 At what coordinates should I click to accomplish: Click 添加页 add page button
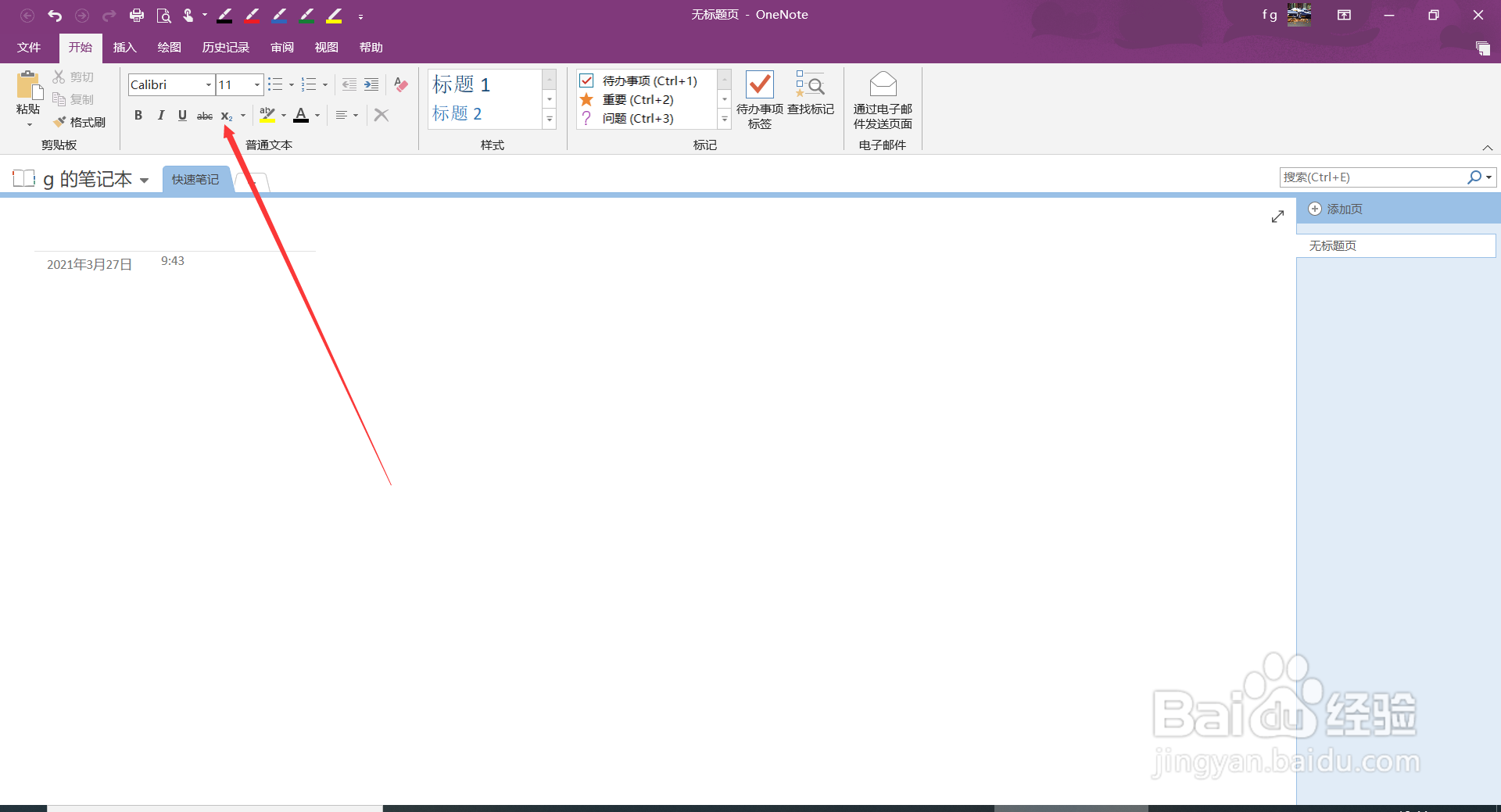[x=1336, y=209]
